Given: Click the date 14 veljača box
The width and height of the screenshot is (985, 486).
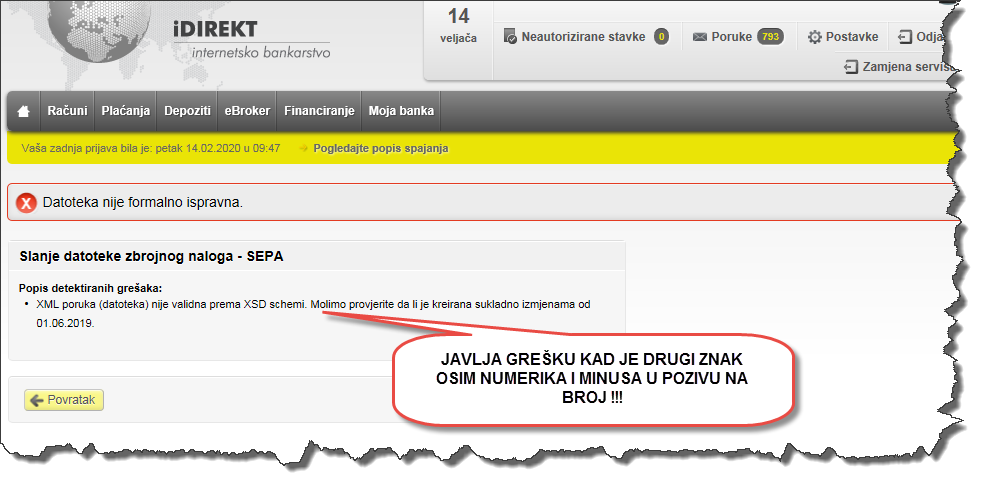Looking at the screenshot, I should [x=459, y=26].
